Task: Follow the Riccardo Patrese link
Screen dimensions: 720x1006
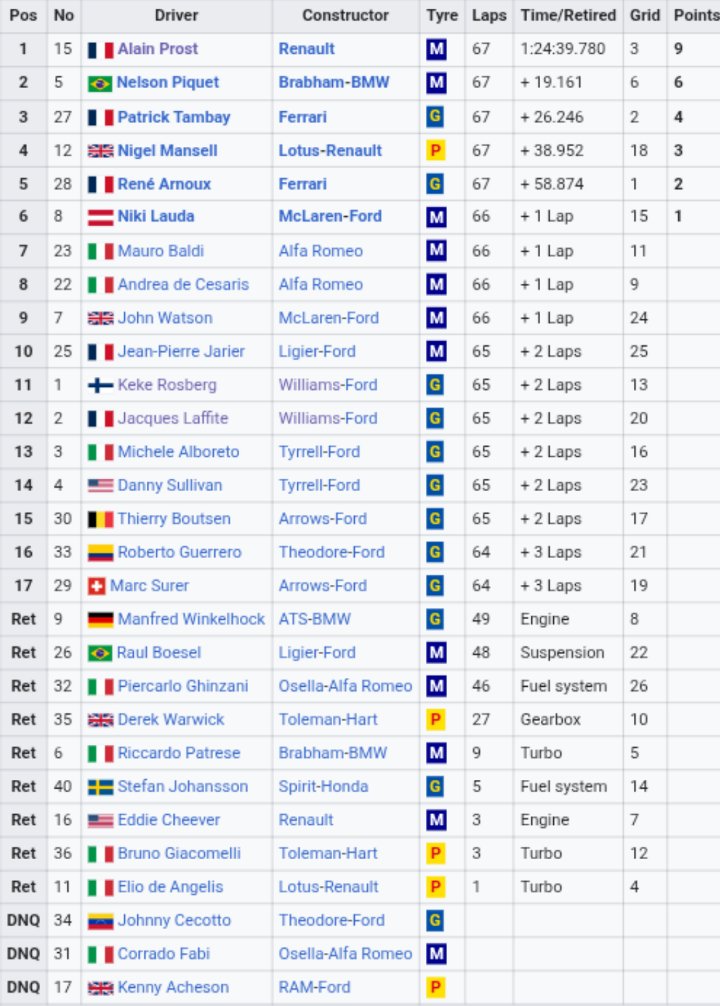Action: [x=179, y=753]
